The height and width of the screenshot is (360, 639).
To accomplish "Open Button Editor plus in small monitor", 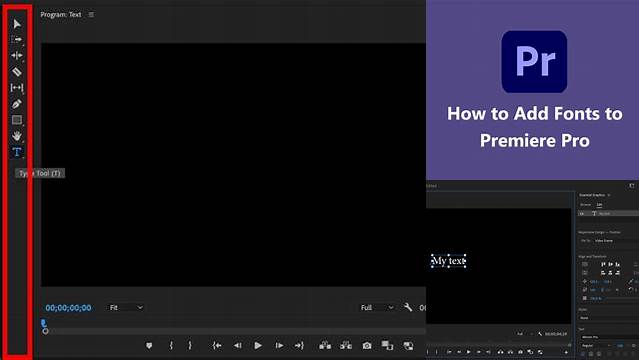I will [566, 352].
